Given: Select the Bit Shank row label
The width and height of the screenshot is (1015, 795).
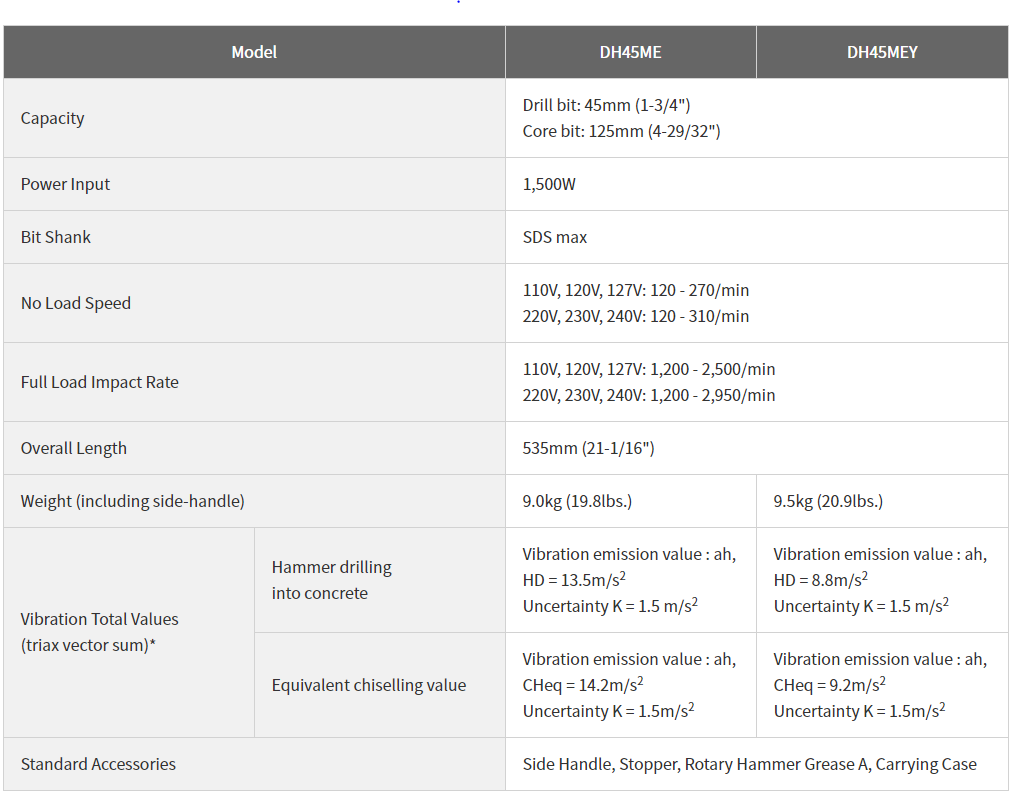Looking at the screenshot, I should (56, 237).
